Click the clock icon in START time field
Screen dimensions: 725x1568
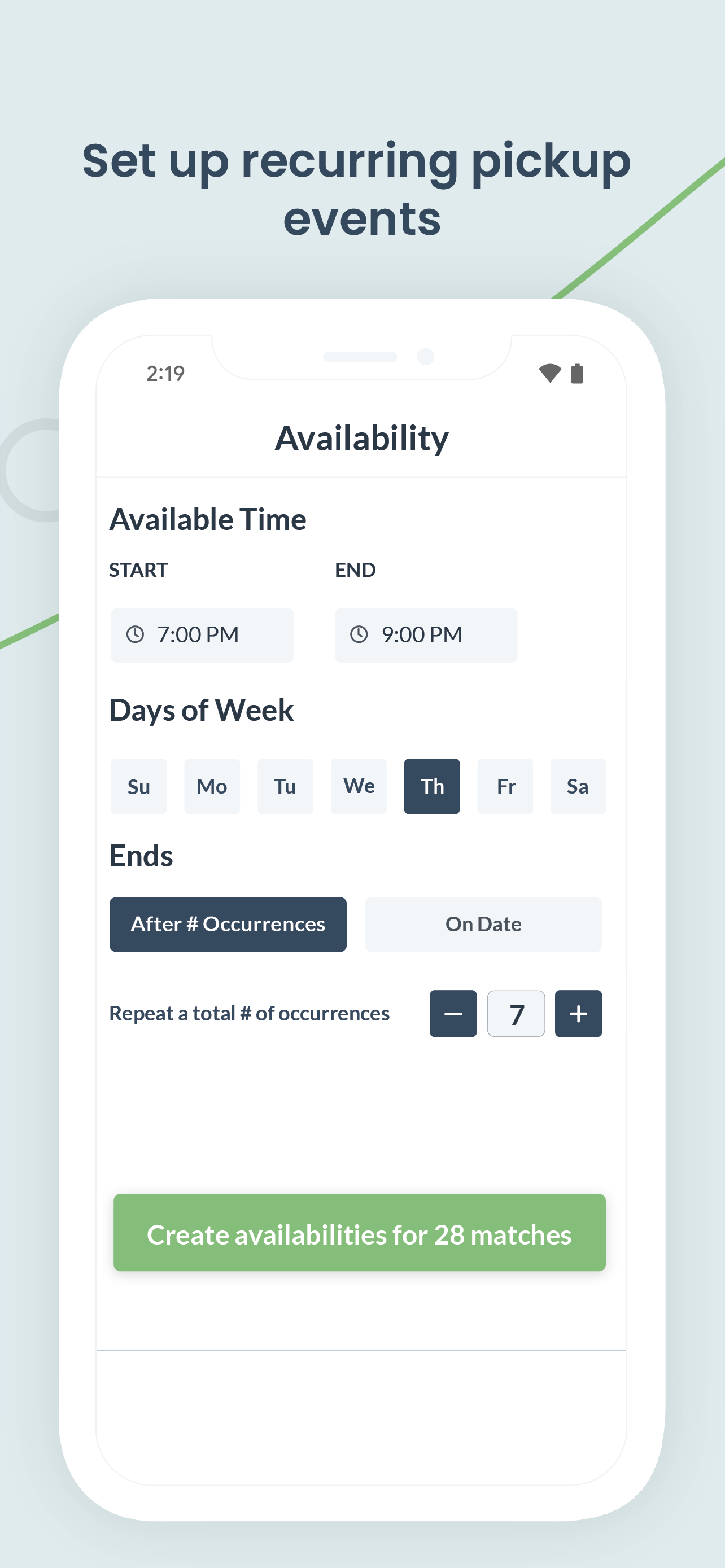(x=134, y=634)
